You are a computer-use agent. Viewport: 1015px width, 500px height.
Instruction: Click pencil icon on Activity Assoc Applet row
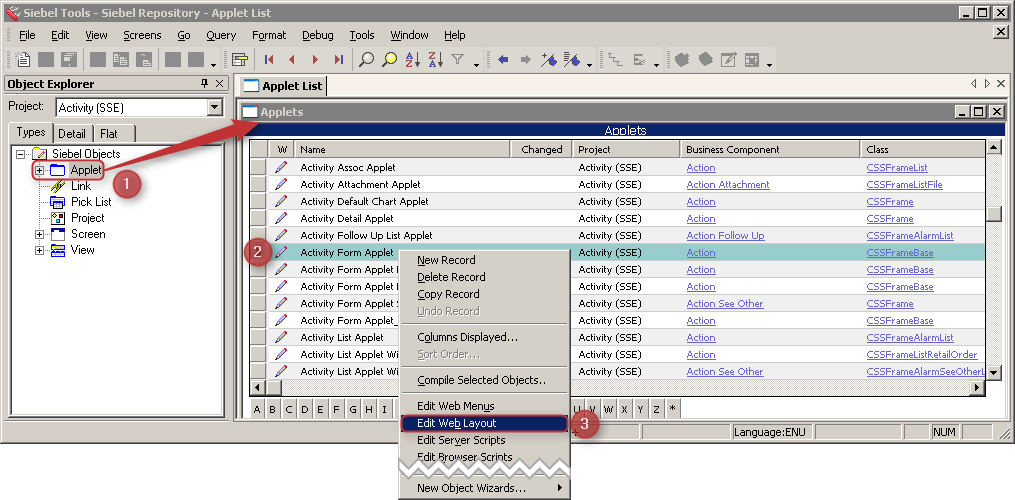click(x=281, y=167)
